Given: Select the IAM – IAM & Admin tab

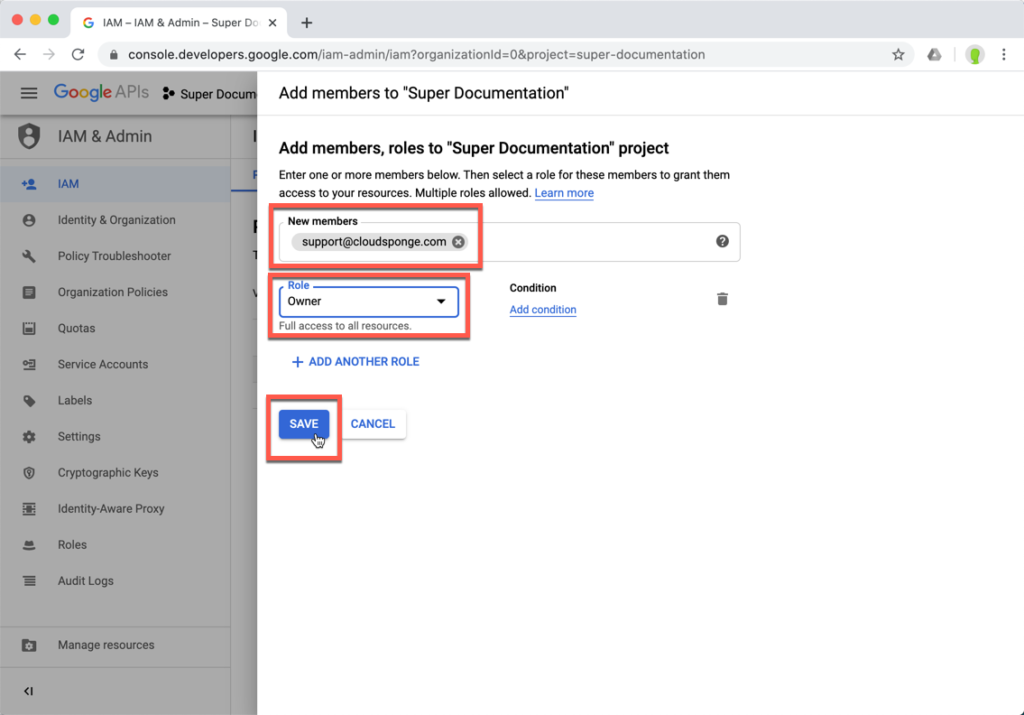Looking at the screenshot, I should point(177,23).
